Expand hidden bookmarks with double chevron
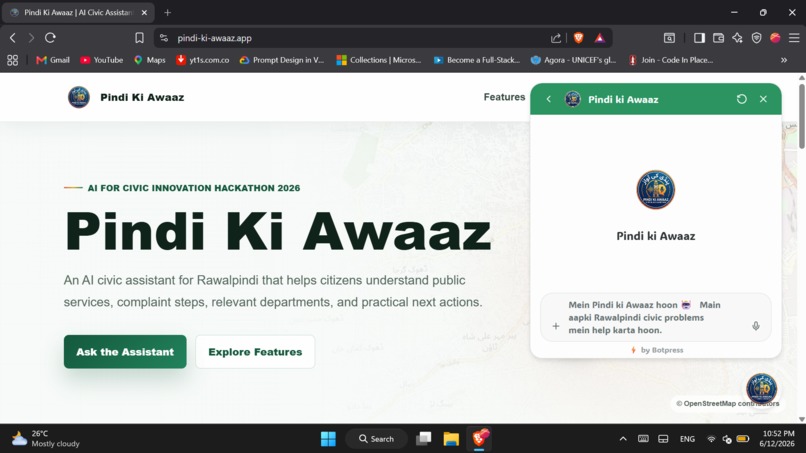The image size is (806, 453). pos(784,60)
